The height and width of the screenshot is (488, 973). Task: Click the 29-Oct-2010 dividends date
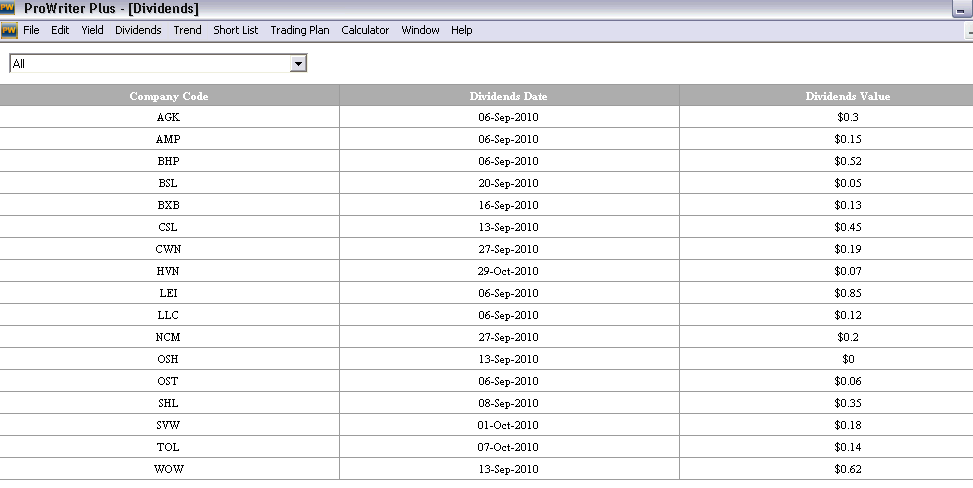click(508, 271)
